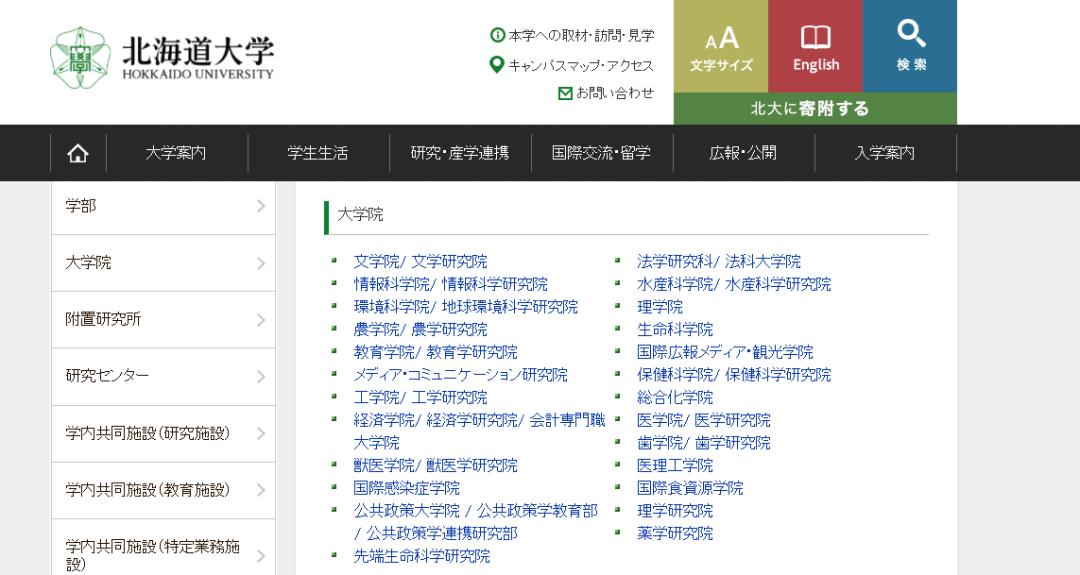
Task: Open 保健科学院/保健科学研究院 link
Action: (x=734, y=375)
